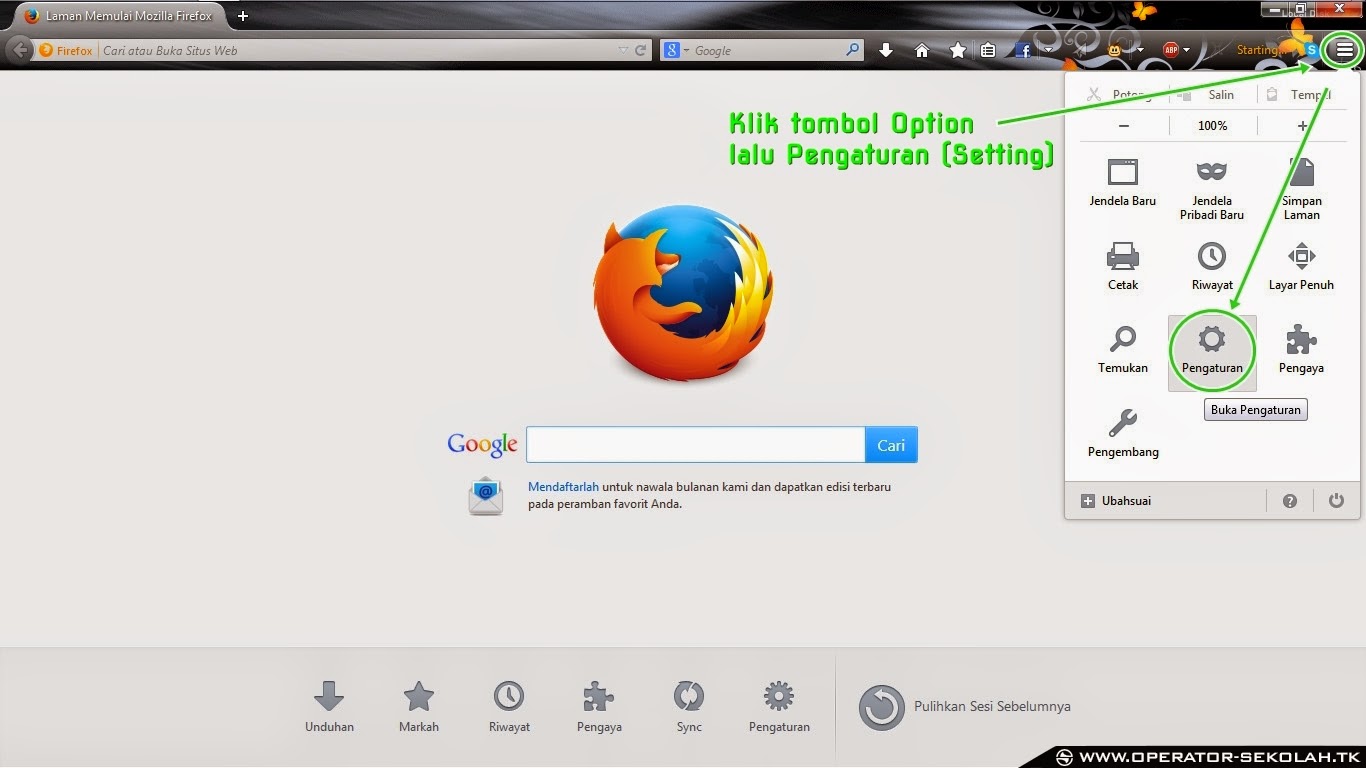
Task: Open Markah star at page bottom
Action: click(419, 706)
